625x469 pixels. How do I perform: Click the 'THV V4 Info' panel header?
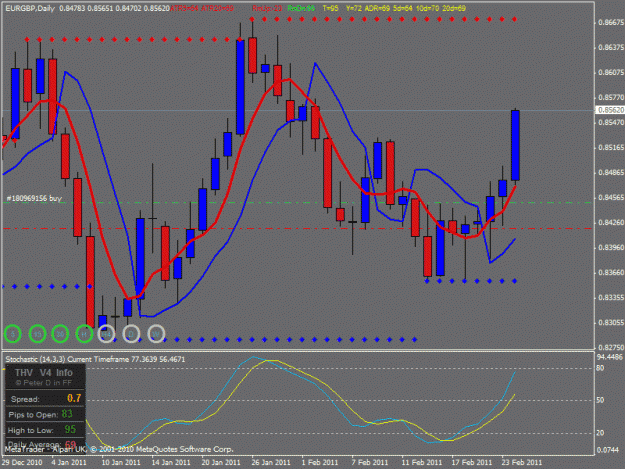[44, 373]
